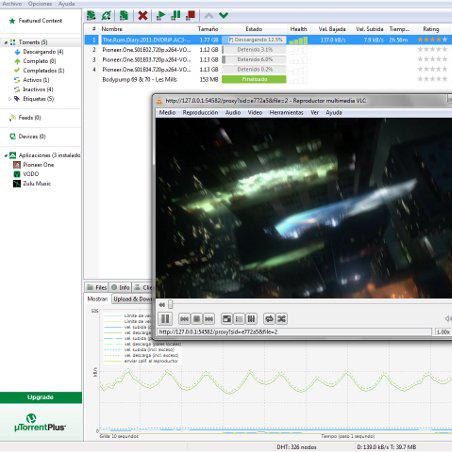Open the VLC Ayuda menu
Viewport: 452px width, 452px height.
334,113
